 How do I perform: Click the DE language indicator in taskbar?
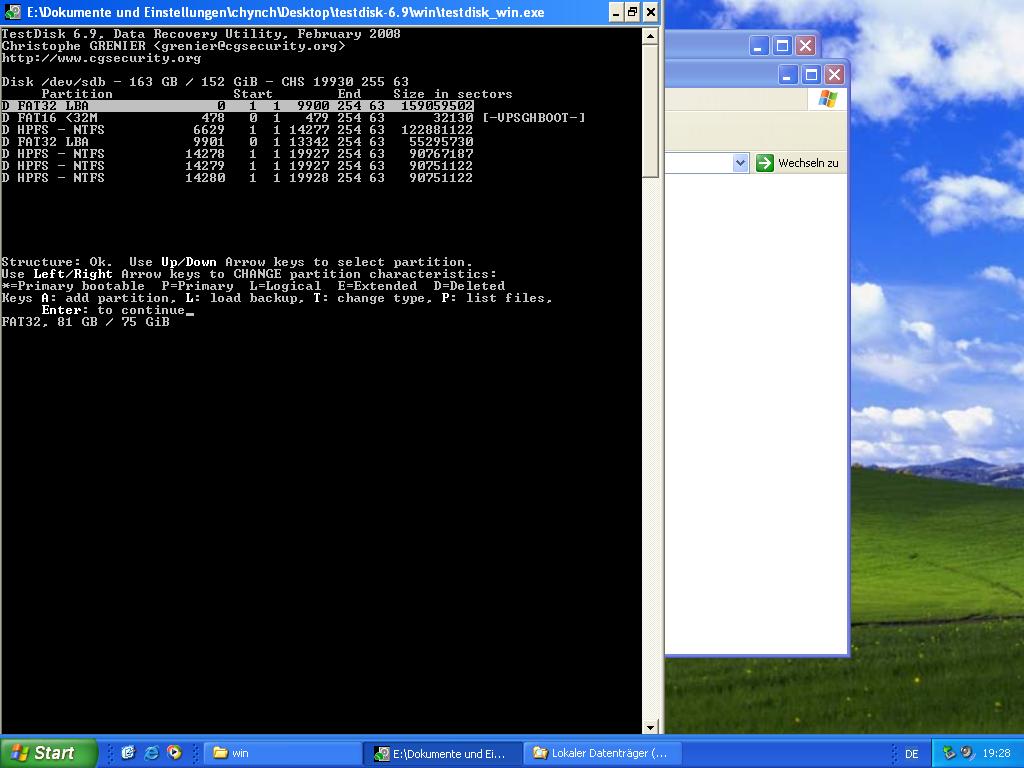tap(912, 754)
